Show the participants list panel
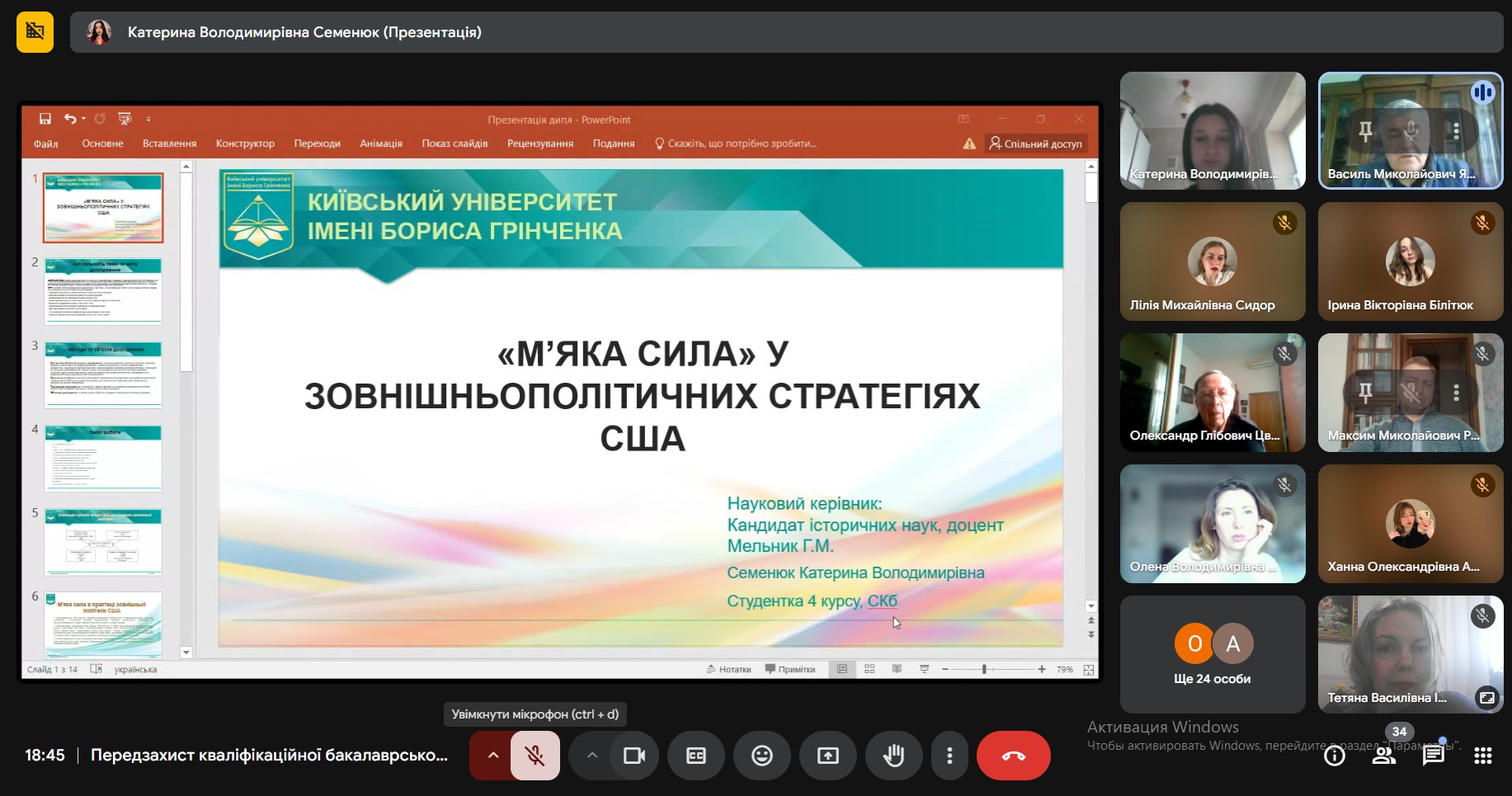Screen dimensions: 1512x796 [1383, 756]
